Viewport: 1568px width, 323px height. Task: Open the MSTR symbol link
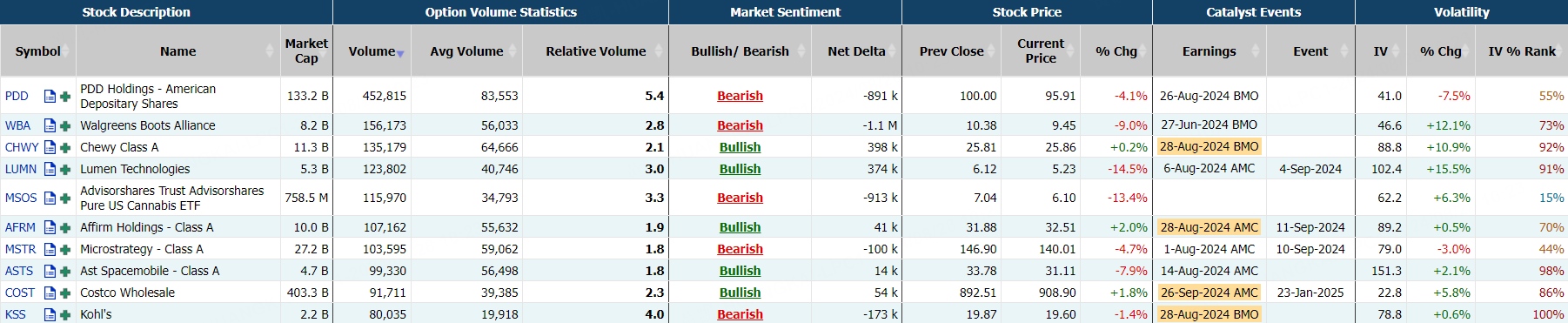point(21,249)
